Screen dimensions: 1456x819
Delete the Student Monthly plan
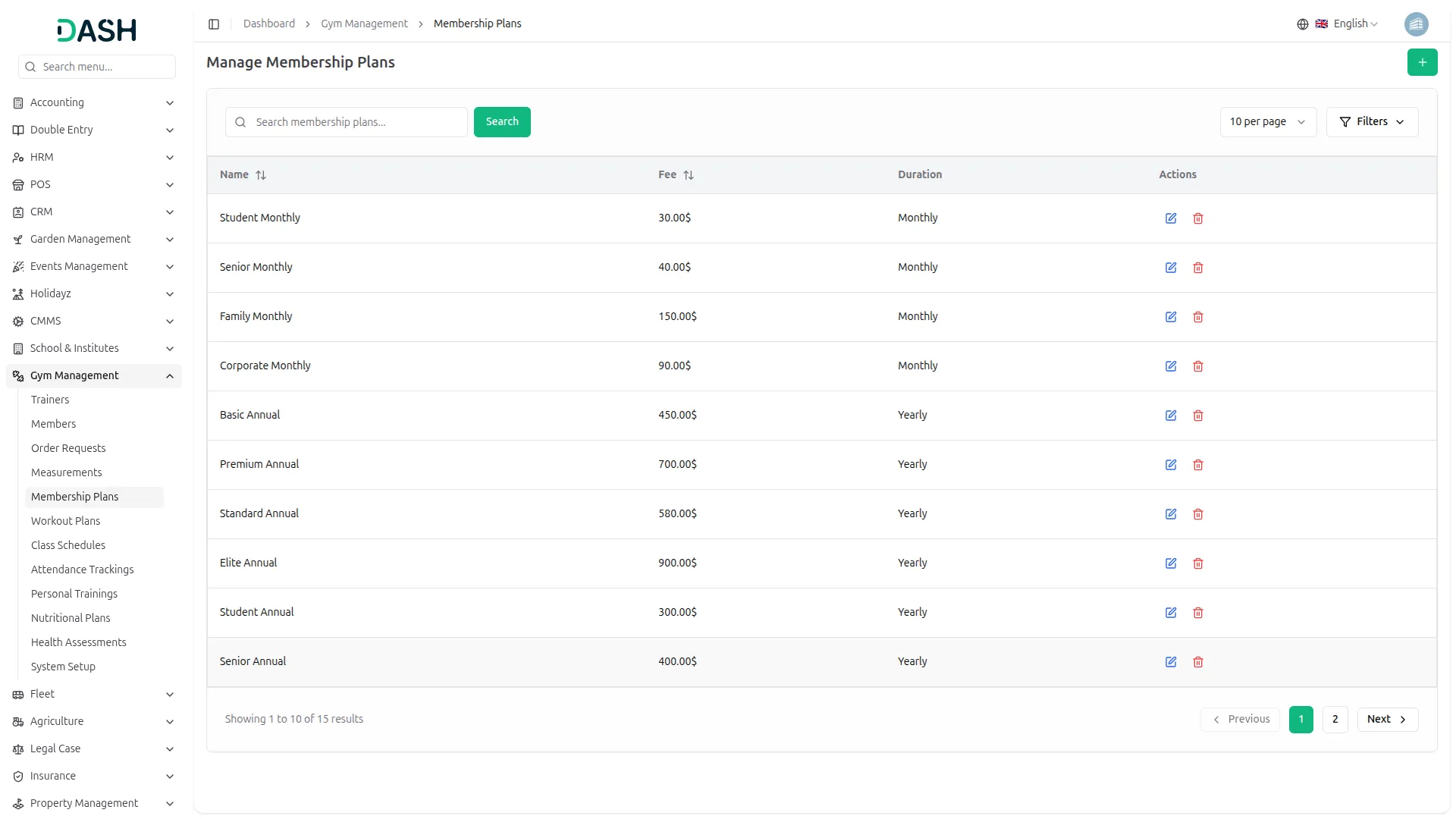1198,218
